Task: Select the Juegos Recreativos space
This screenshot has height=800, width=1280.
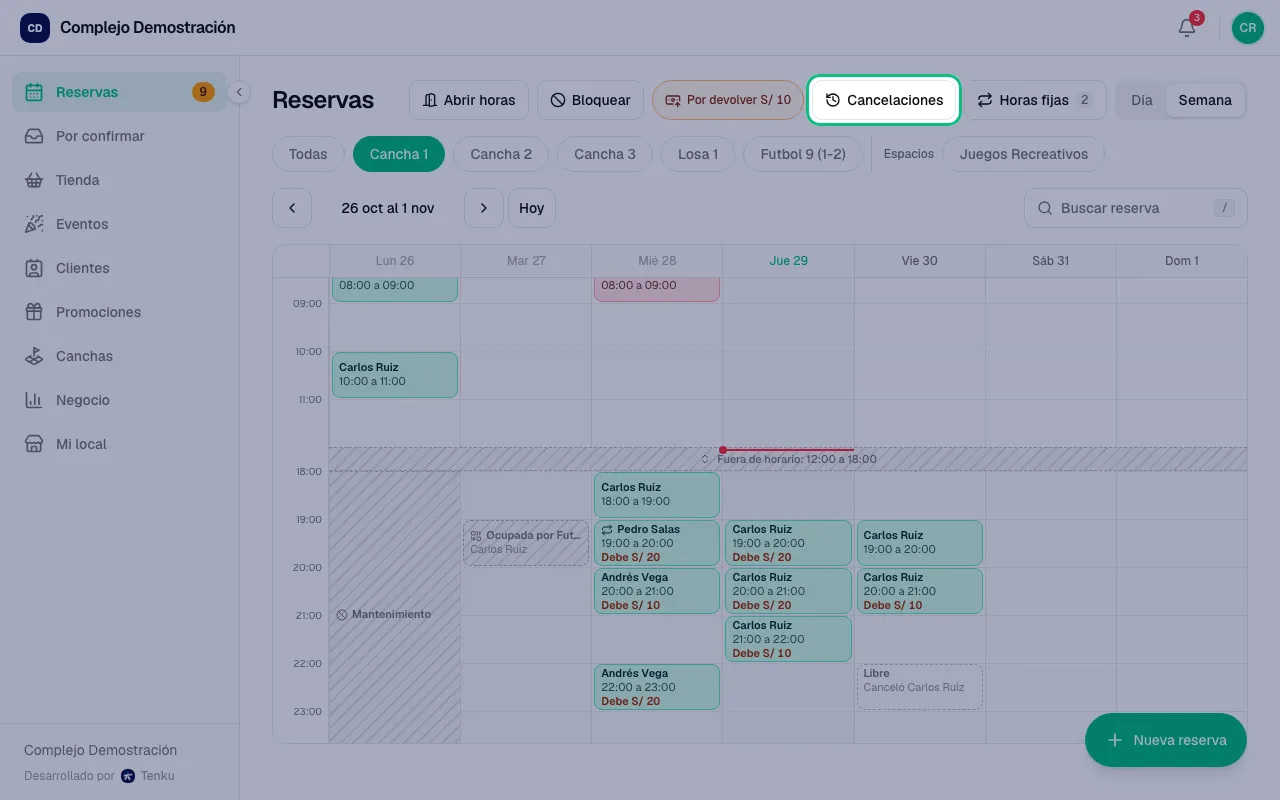Action: (x=1023, y=154)
